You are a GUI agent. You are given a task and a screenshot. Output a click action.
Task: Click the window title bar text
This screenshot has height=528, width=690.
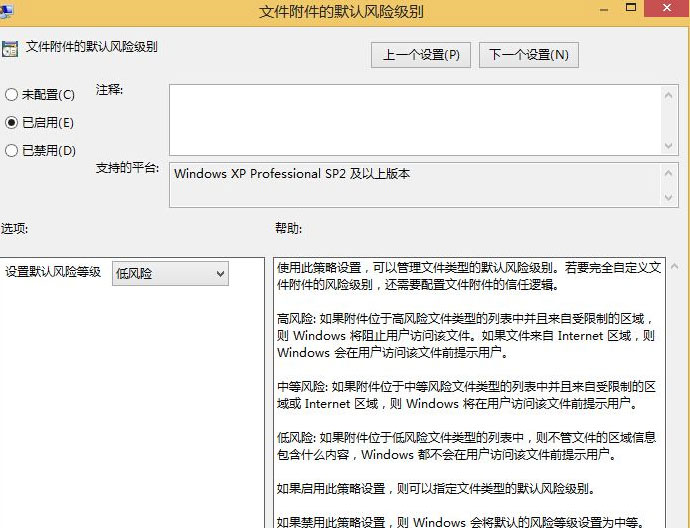tap(340, 12)
